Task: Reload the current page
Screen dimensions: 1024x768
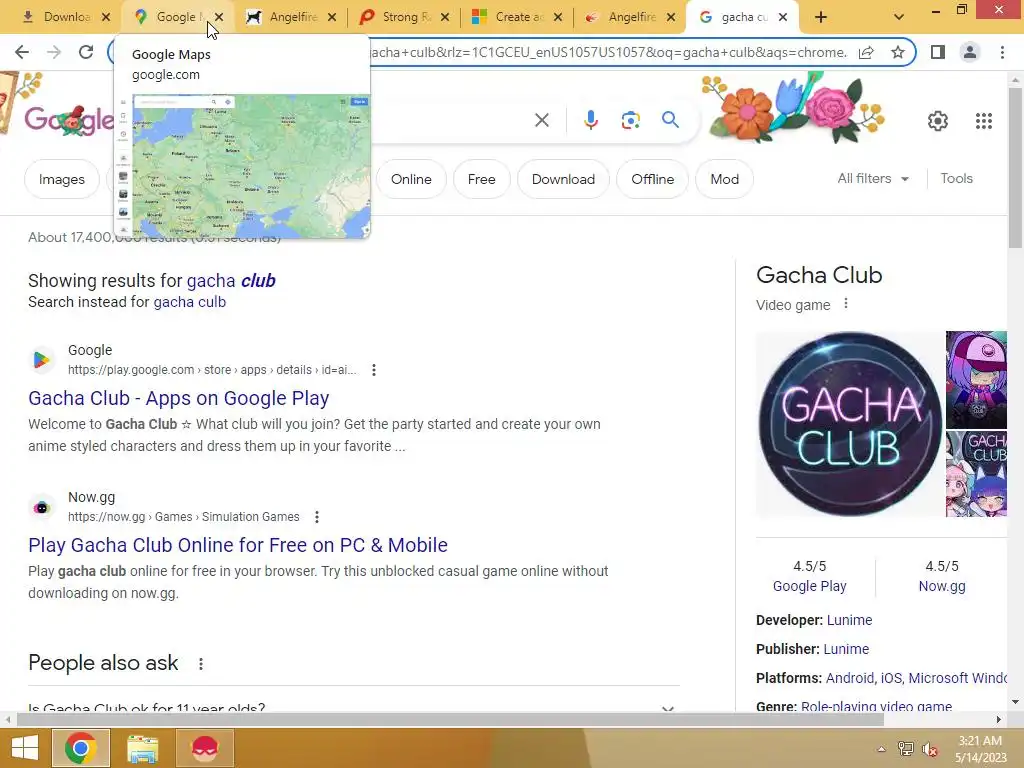Action: pyautogui.click(x=86, y=52)
